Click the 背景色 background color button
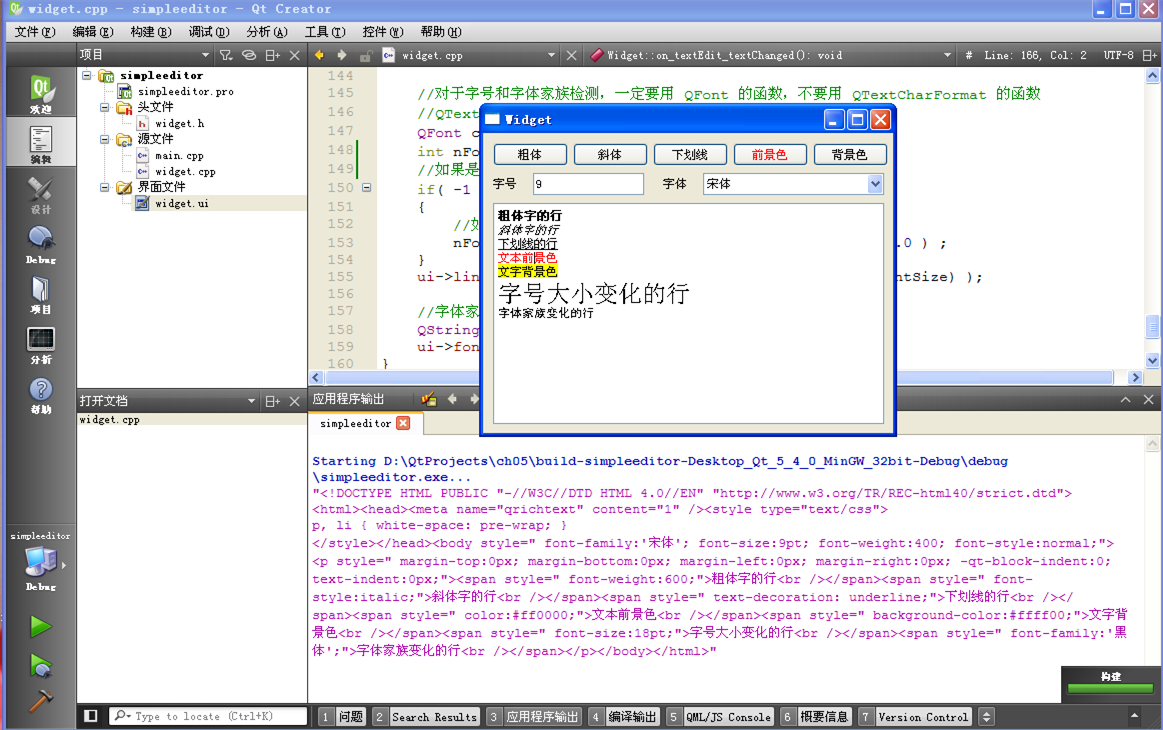Screen dimensions: 1163x730 point(850,154)
